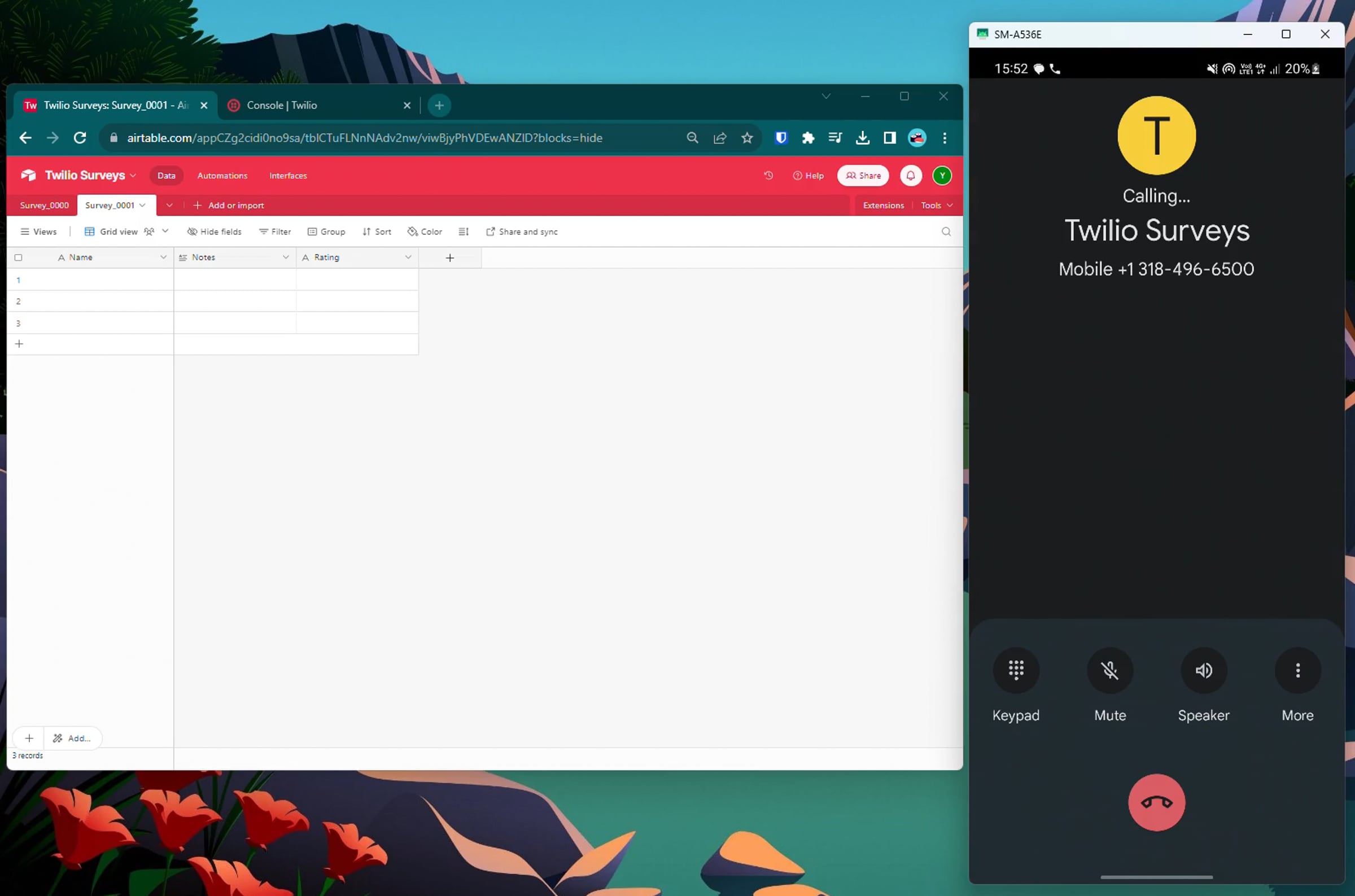
Task: Add a new record row in grid
Action: point(19,344)
